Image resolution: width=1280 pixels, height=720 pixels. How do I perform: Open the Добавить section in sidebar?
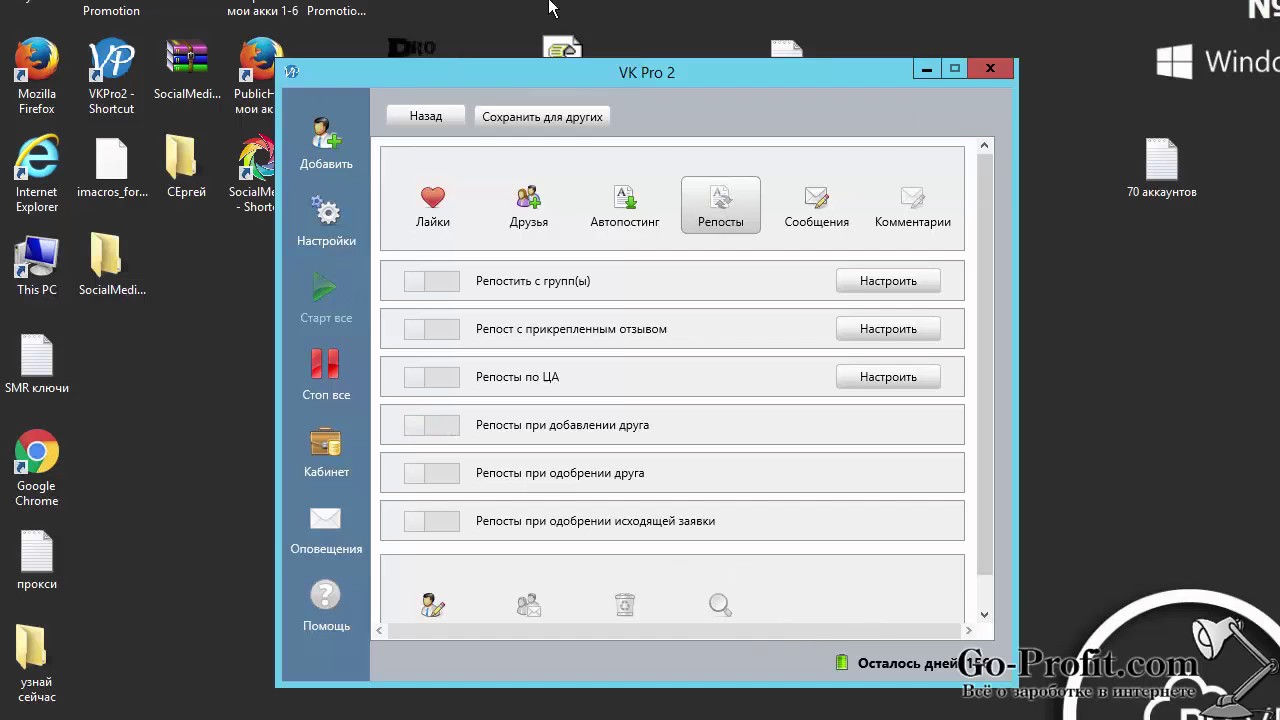326,143
